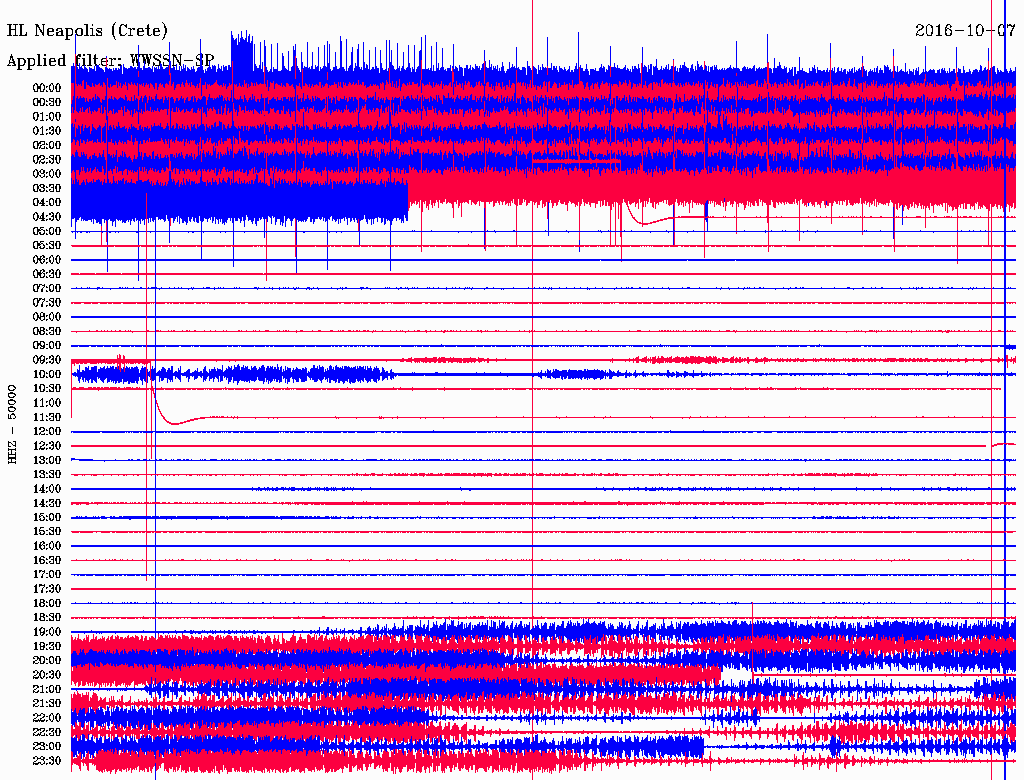The image size is (1024, 780).
Task: Select the 23:30 time label
Action: tap(47, 761)
